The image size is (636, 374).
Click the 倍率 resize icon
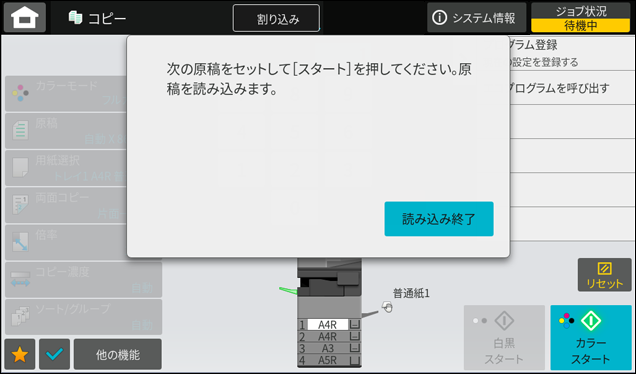pos(20,242)
